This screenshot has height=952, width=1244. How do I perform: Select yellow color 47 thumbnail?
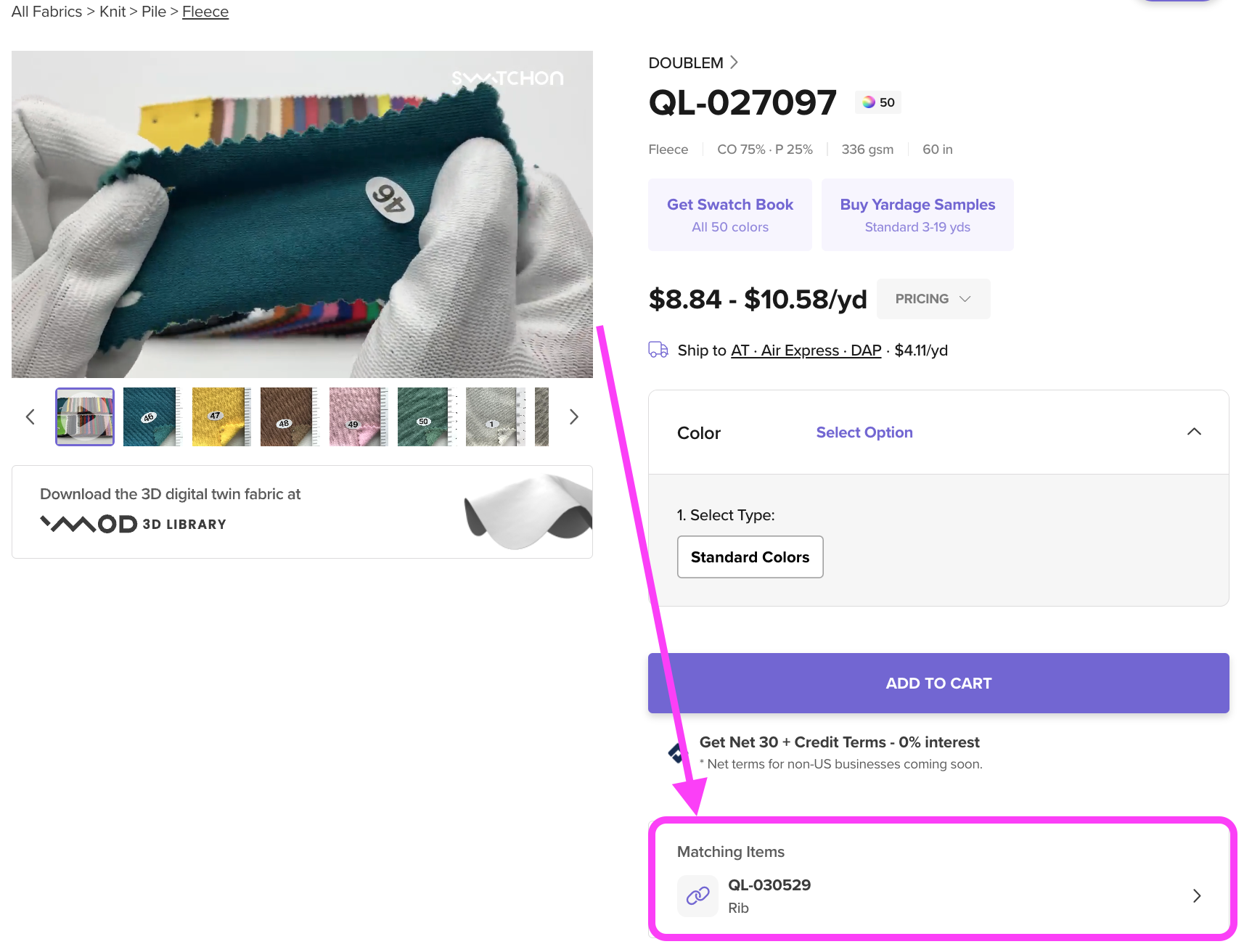coord(221,416)
